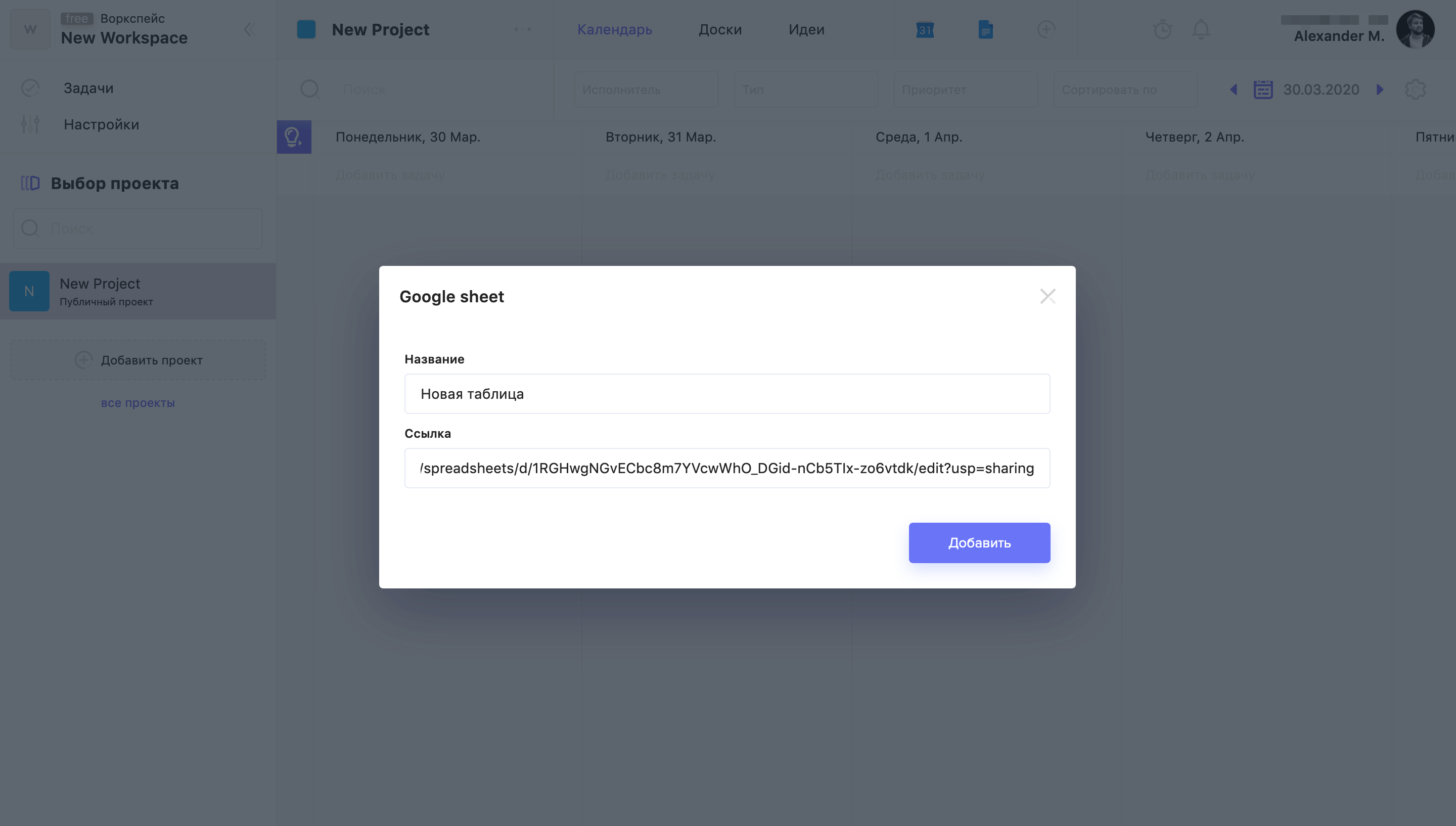Switch to the Доски tab
The height and width of the screenshot is (826, 1456).
(x=720, y=29)
